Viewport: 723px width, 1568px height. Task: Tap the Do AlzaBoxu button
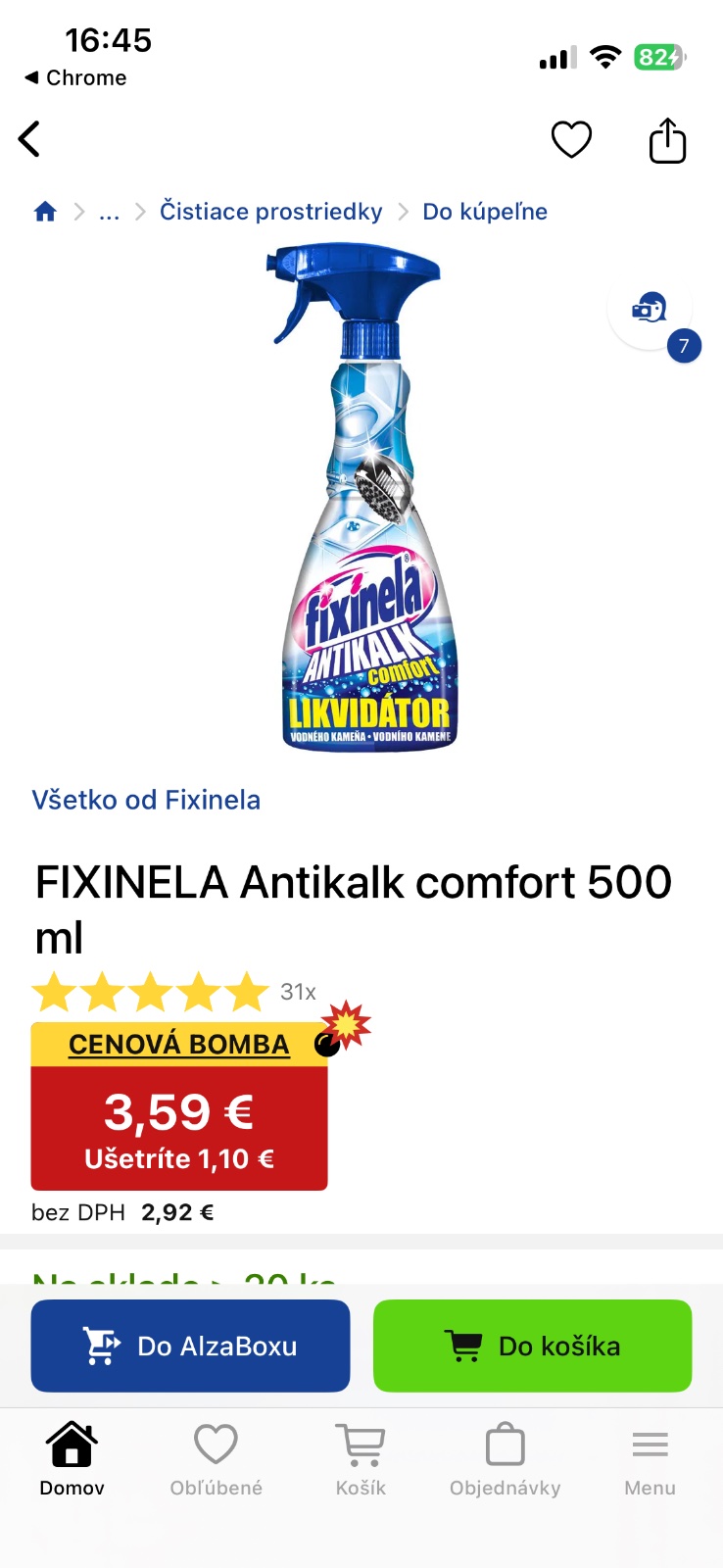tap(190, 1346)
